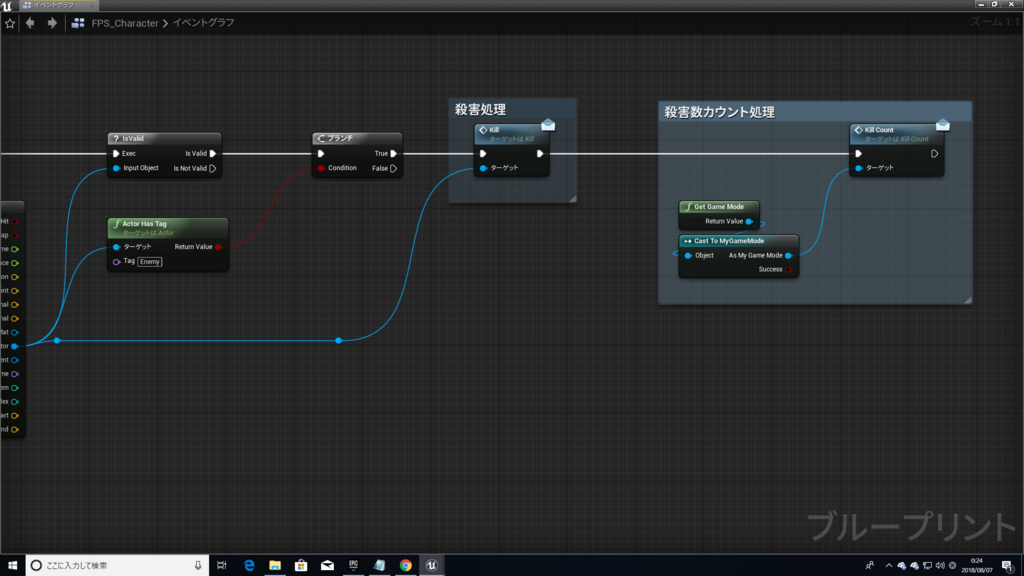Open Epic Games Launcher from the taskbar

coord(353,566)
